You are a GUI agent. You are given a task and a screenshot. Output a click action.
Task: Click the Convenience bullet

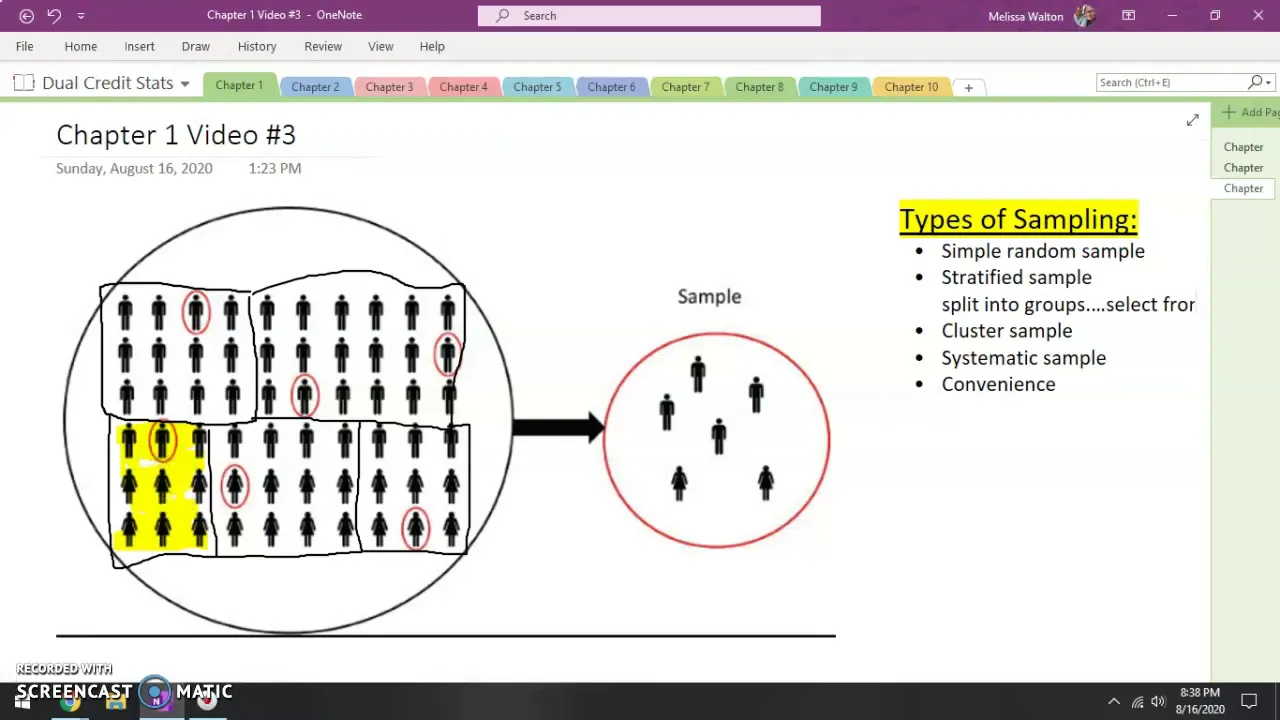point(998,384)
